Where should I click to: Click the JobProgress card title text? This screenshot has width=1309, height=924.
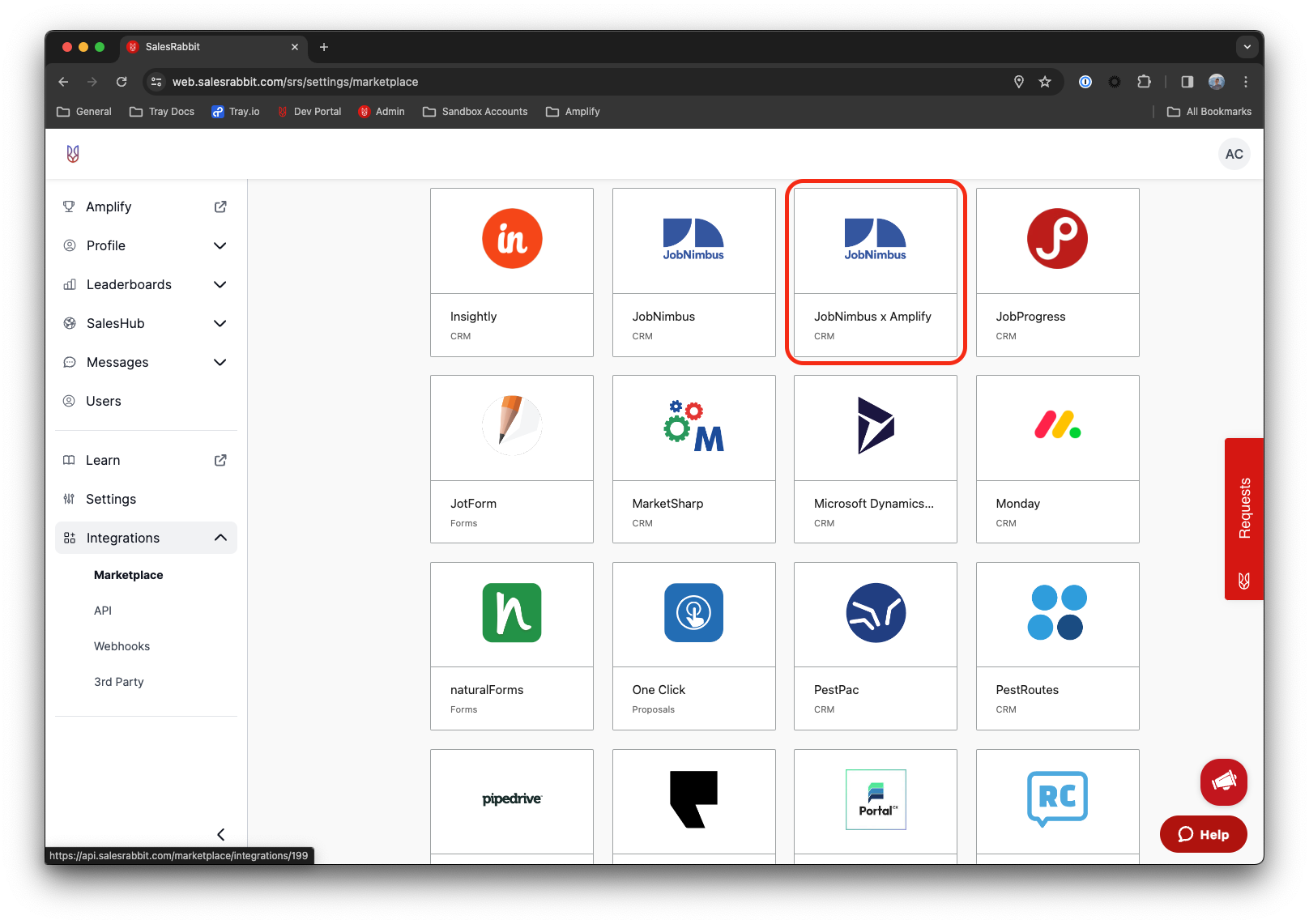tap(1030, 317)
